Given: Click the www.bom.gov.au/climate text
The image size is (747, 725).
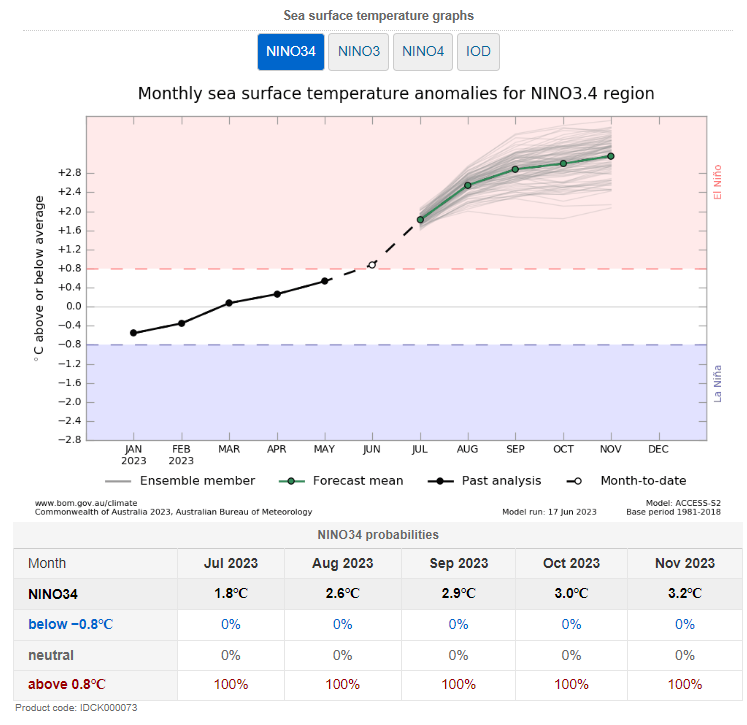Looking at the screenshot, I should tap(86, 503).
